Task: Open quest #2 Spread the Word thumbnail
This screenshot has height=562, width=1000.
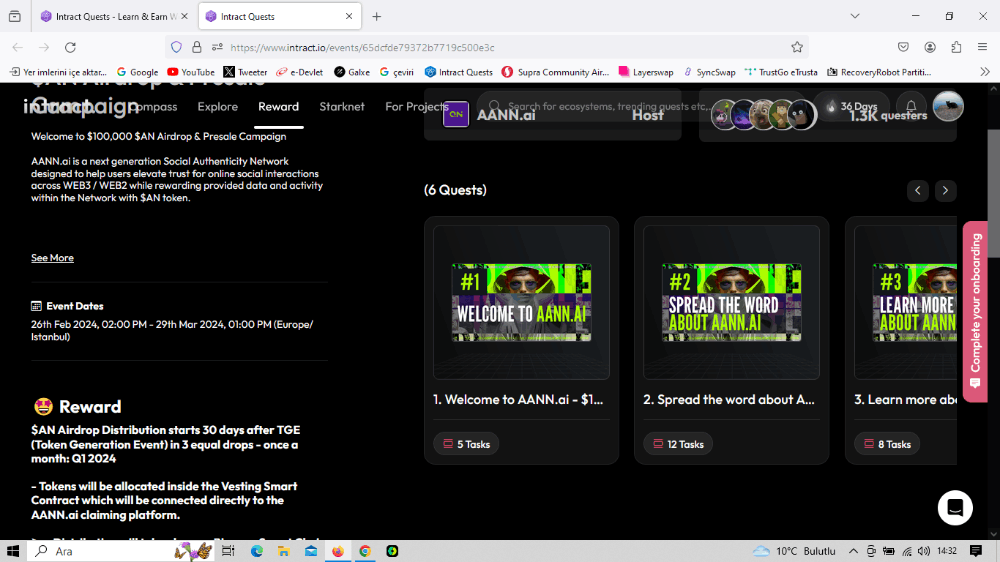Action: [x=732, y=302]
